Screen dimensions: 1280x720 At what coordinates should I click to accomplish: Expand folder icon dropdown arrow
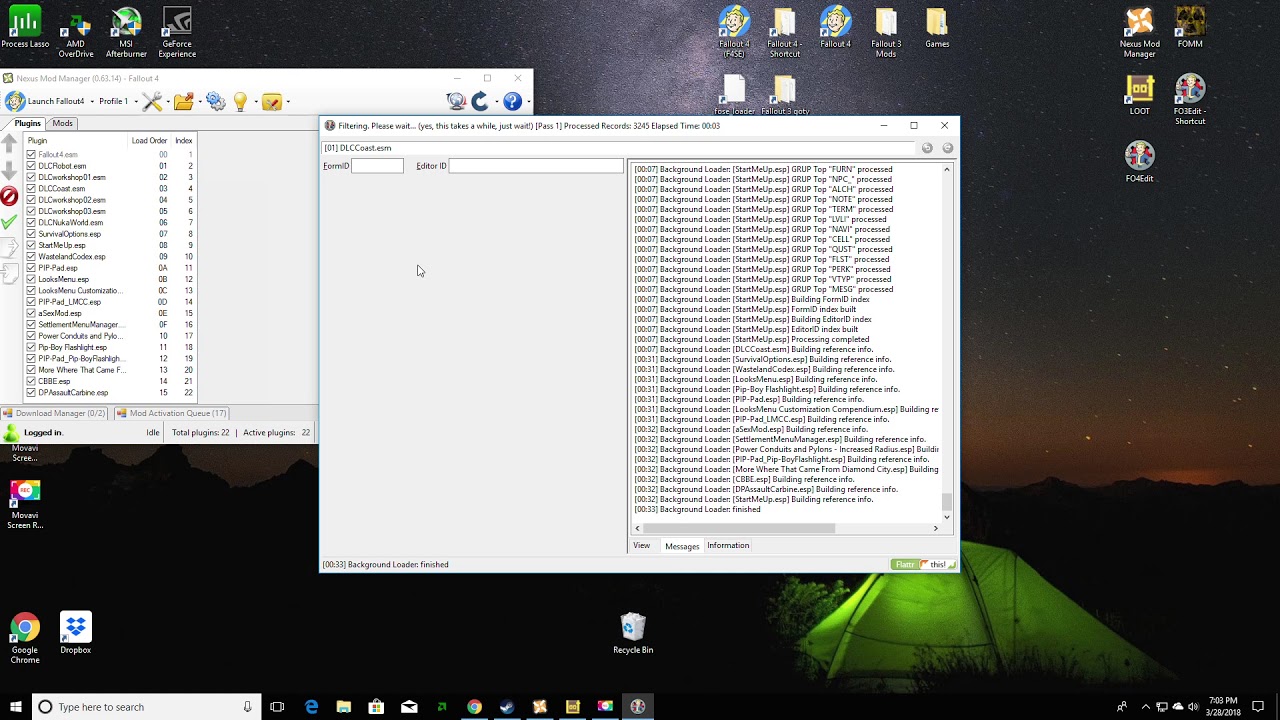click(199, 101)
